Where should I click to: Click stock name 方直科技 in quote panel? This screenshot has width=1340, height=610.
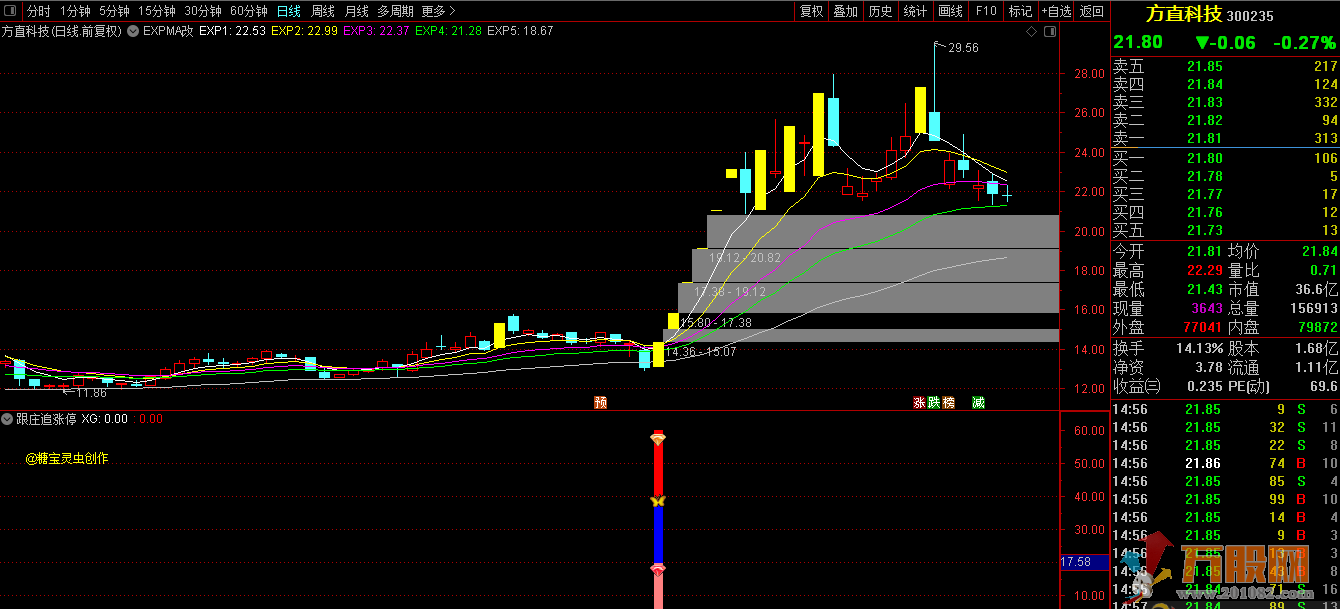(1184, 14)
